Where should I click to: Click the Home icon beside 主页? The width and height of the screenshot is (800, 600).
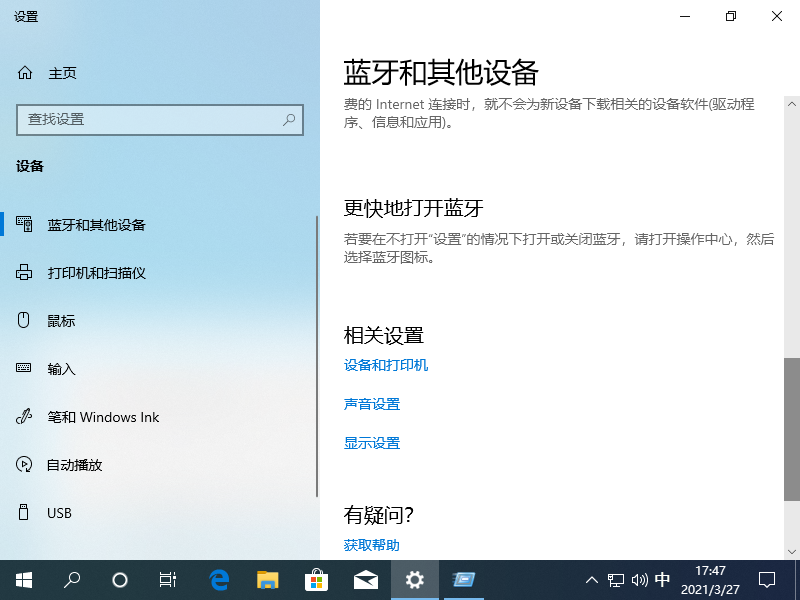(x=25, y=73)
